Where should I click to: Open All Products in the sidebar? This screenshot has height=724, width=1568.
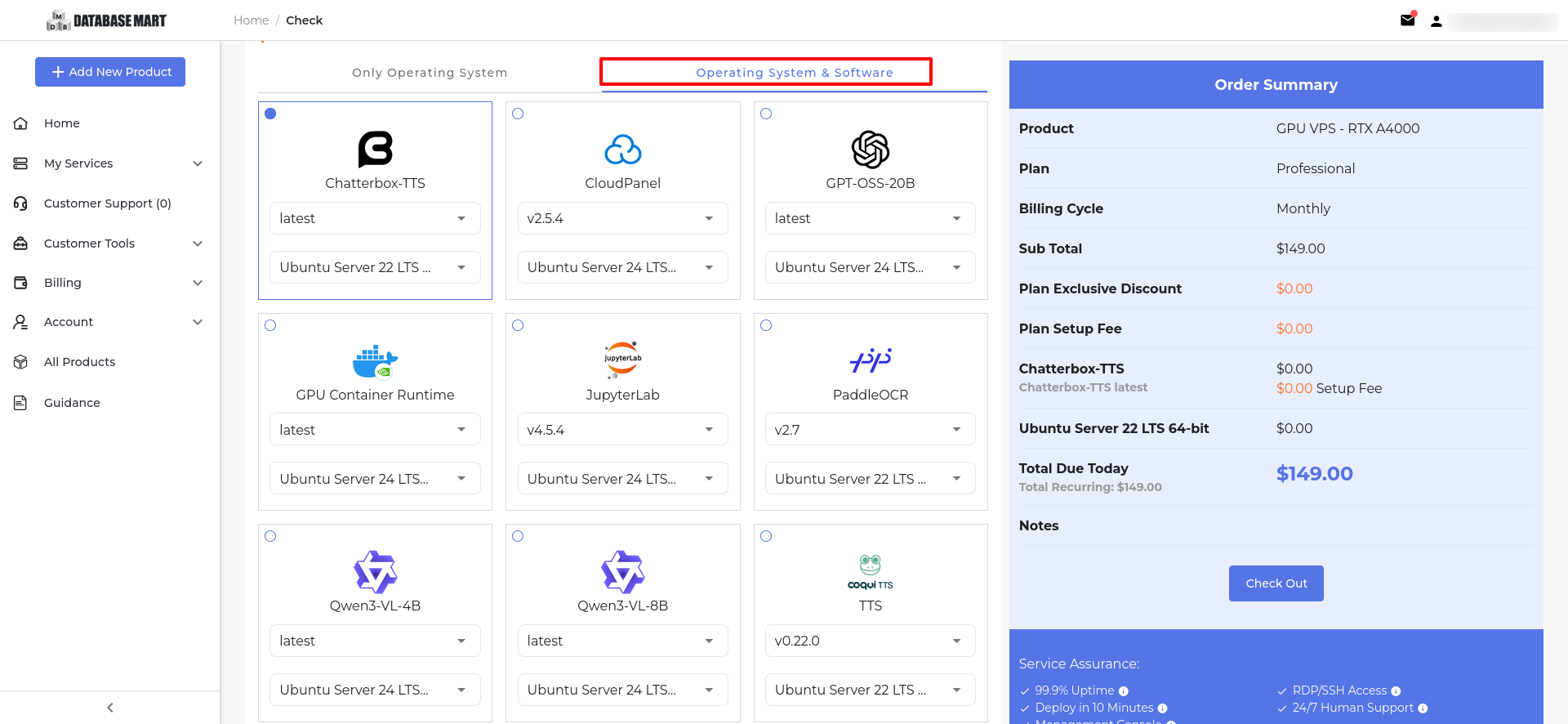[x=79, y=362]
